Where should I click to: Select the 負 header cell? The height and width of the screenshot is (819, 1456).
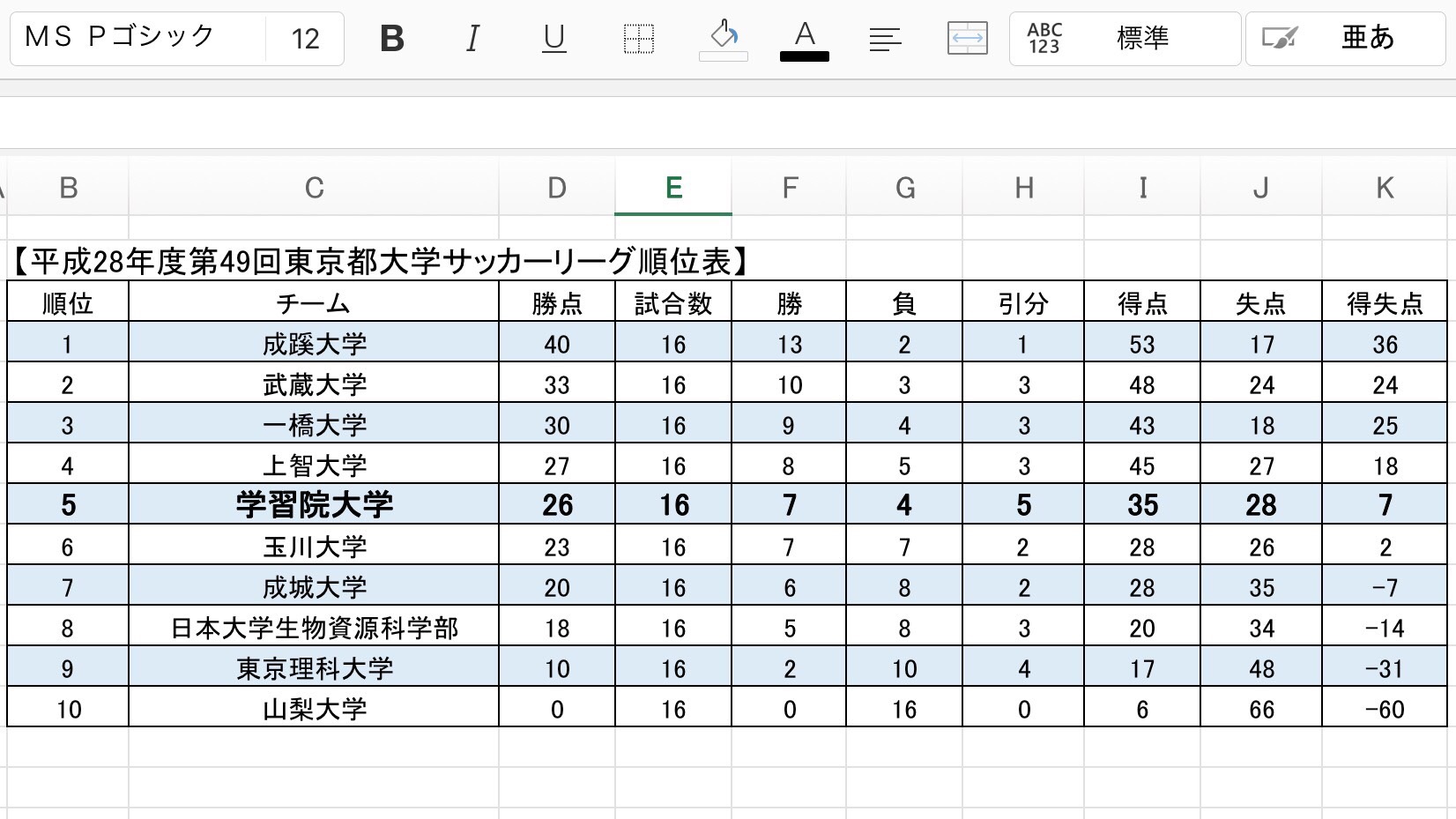coord(904,302)
